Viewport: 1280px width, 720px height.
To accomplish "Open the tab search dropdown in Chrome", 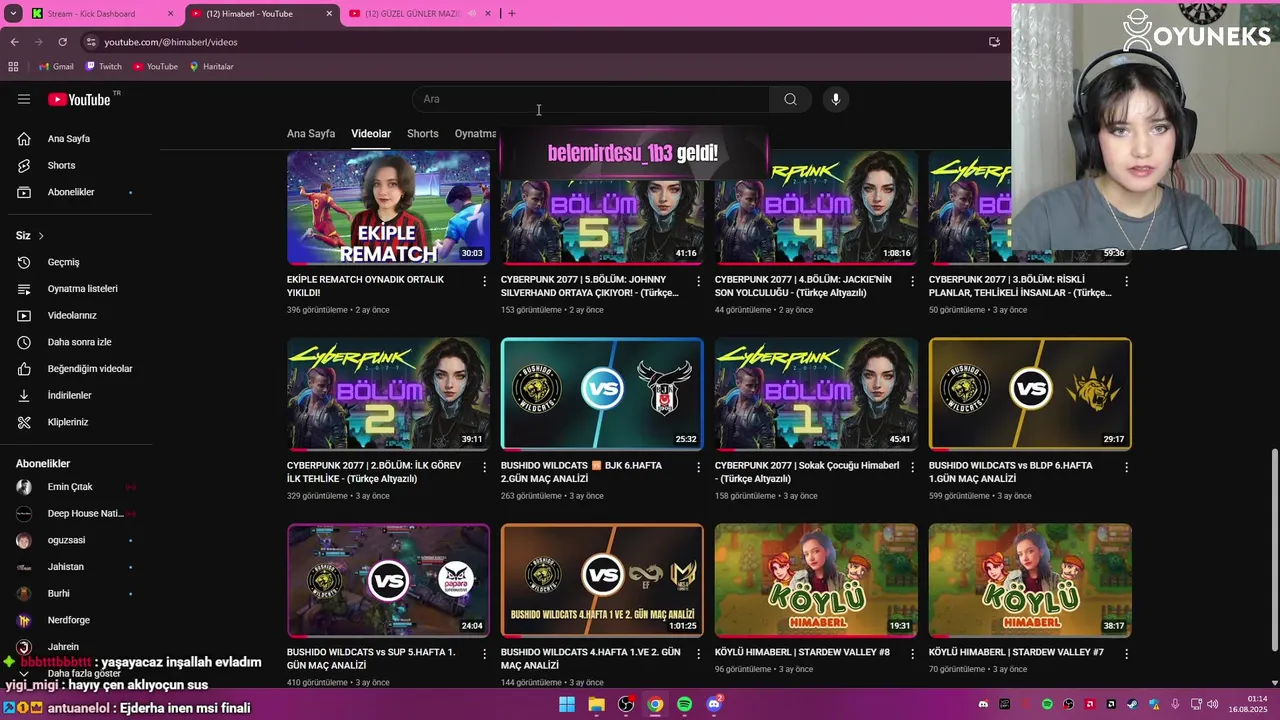I will point(13,14).
